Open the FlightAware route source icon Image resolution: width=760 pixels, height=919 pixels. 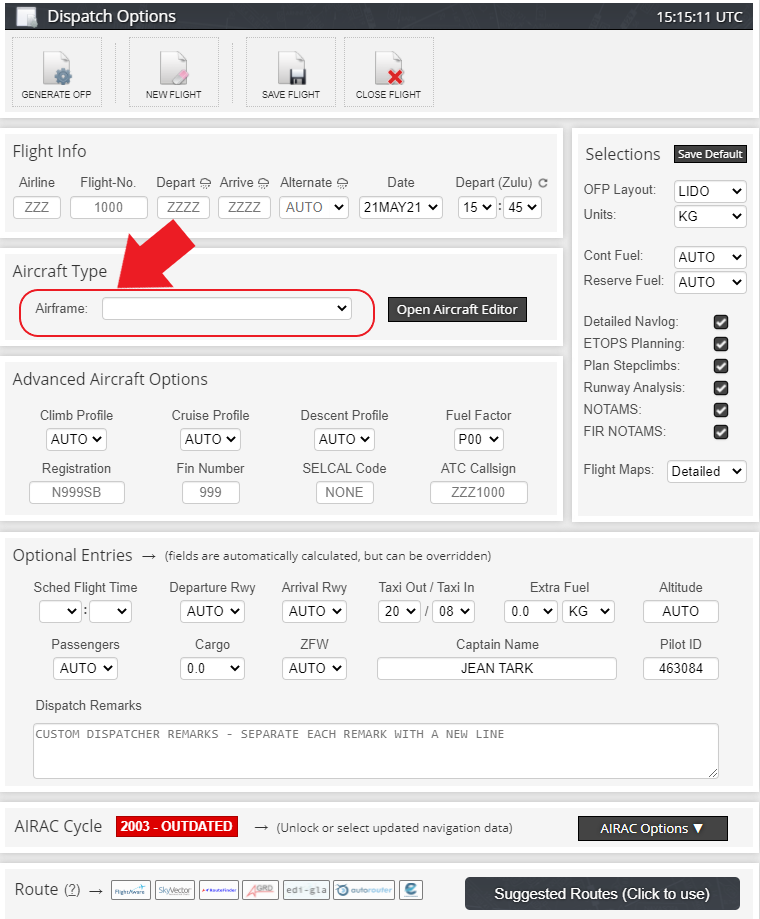(131, 890)
